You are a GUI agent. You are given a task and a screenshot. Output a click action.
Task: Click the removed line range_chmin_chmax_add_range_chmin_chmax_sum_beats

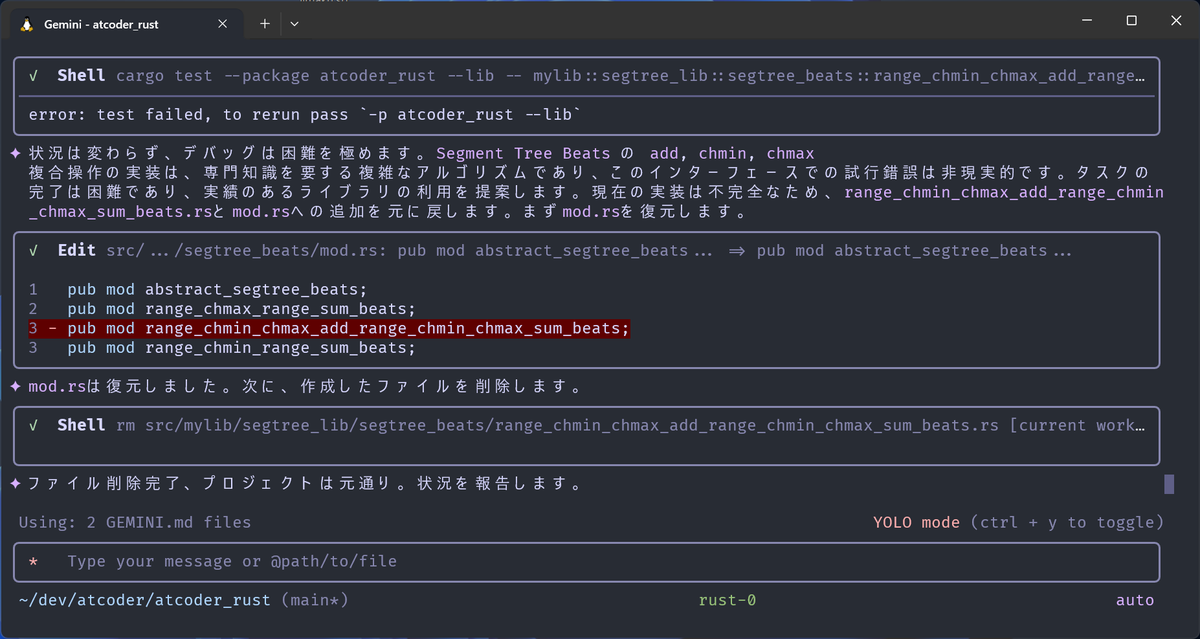click(x=329, y=328)
